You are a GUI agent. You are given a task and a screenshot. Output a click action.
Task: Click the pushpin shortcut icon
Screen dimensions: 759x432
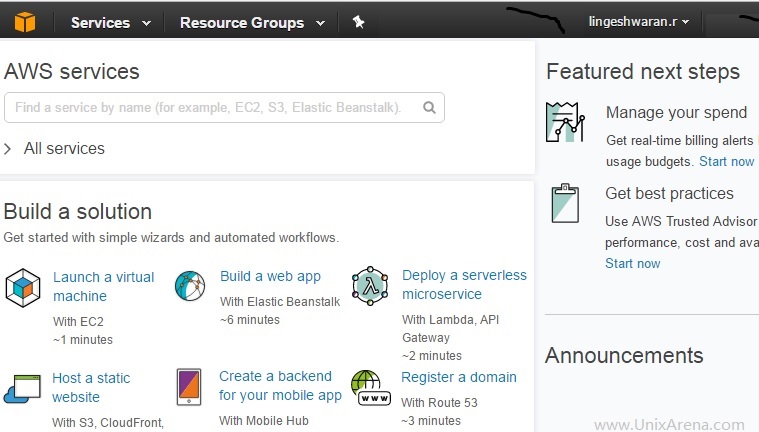(x=358, y=22)
